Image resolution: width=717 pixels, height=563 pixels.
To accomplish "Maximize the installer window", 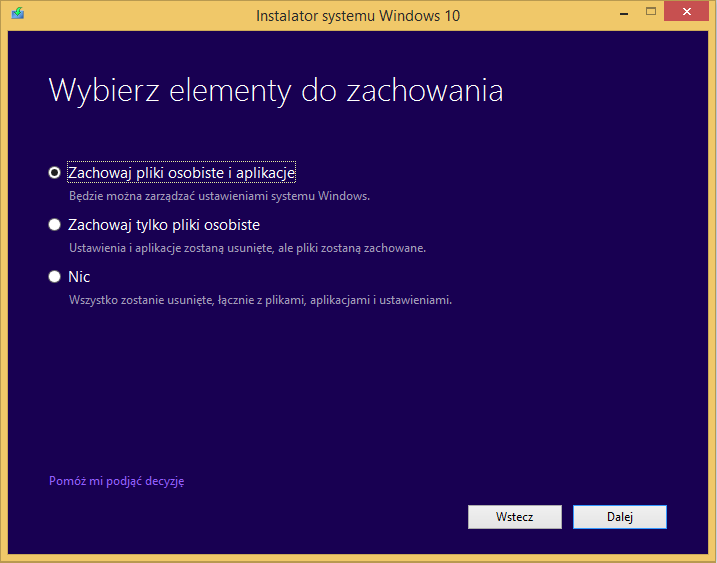I will pos(651,13).
